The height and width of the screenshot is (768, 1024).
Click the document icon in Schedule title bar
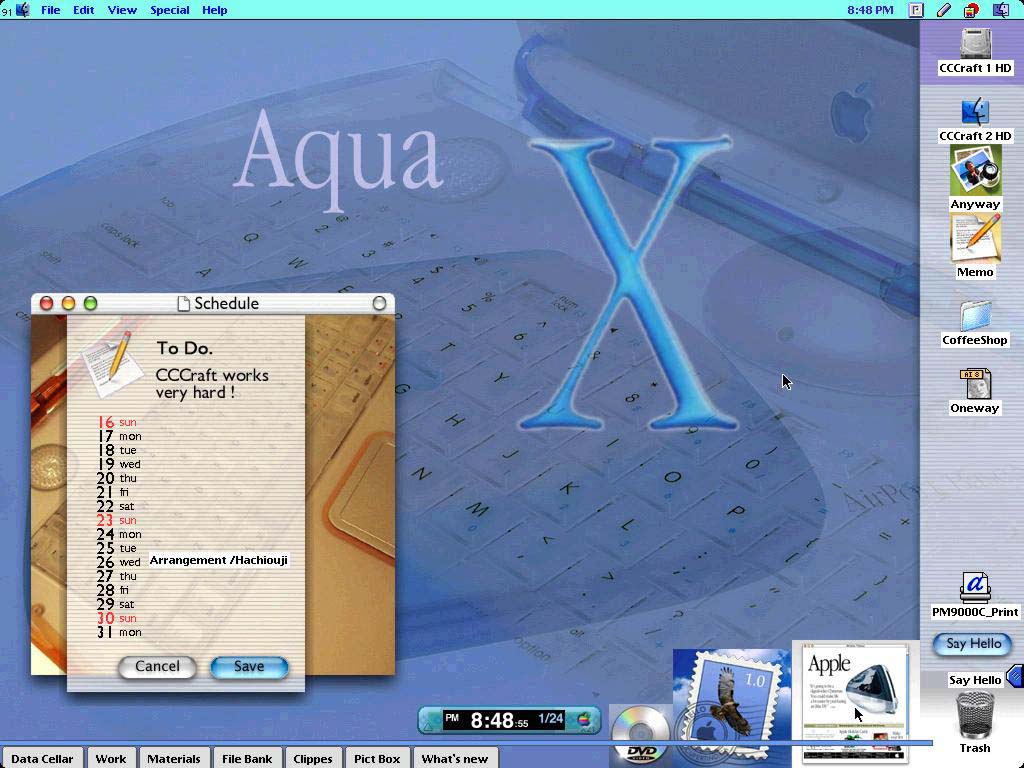[x=184, y=304]
